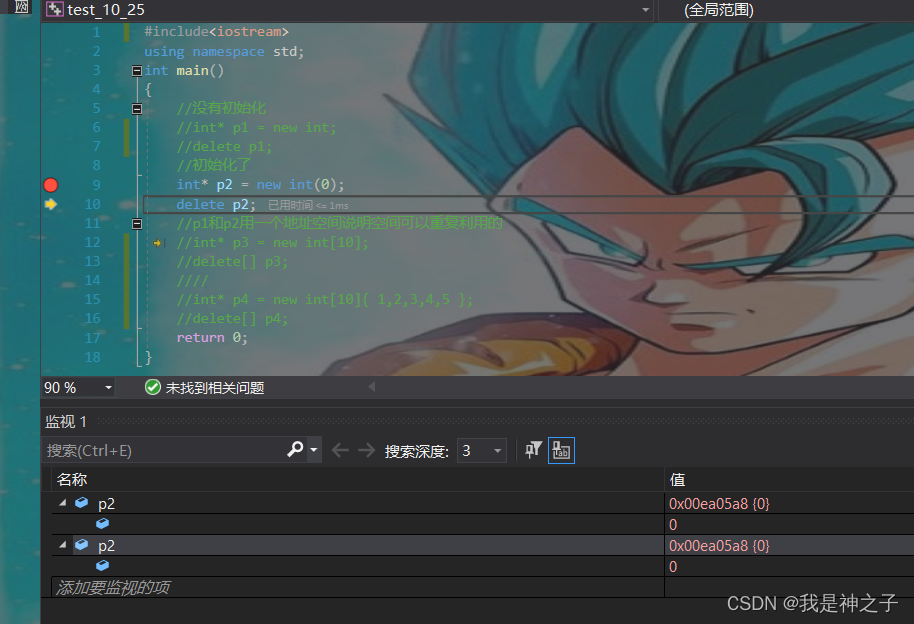The image size is (914, 624).
Task: Click the child cube icon under the second p2
Action: click(x=103, y=566)
